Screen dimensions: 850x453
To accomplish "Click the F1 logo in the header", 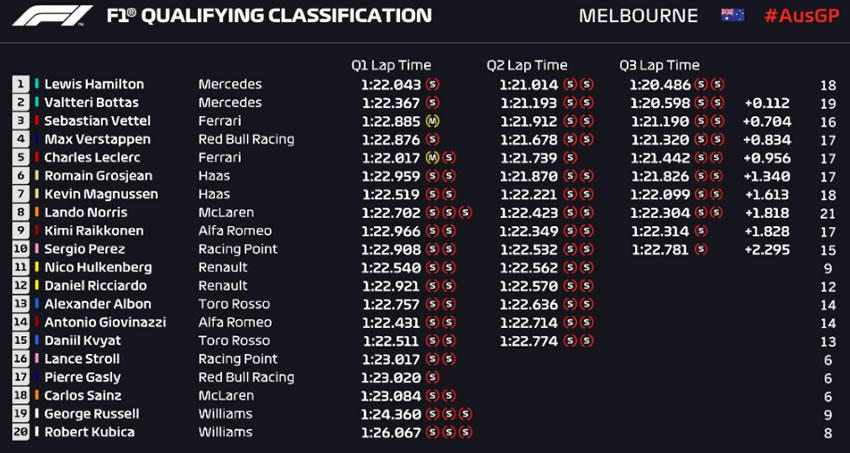I will (x=43, y=16).
